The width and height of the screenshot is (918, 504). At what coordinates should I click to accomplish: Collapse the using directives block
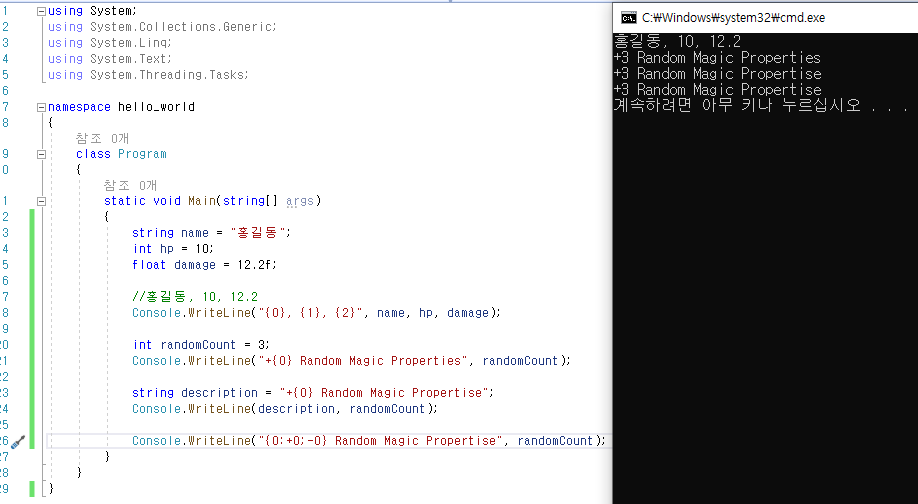pos(41,11)
